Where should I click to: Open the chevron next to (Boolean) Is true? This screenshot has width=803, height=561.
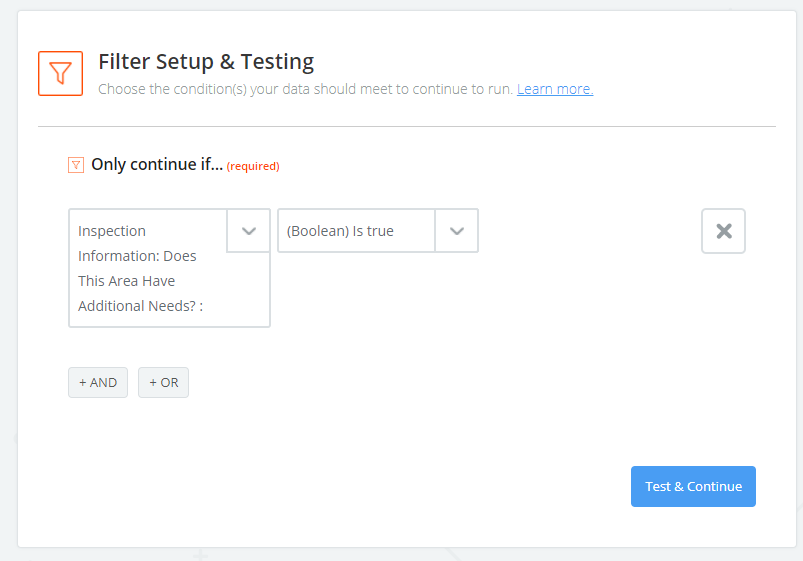(457, 231)
